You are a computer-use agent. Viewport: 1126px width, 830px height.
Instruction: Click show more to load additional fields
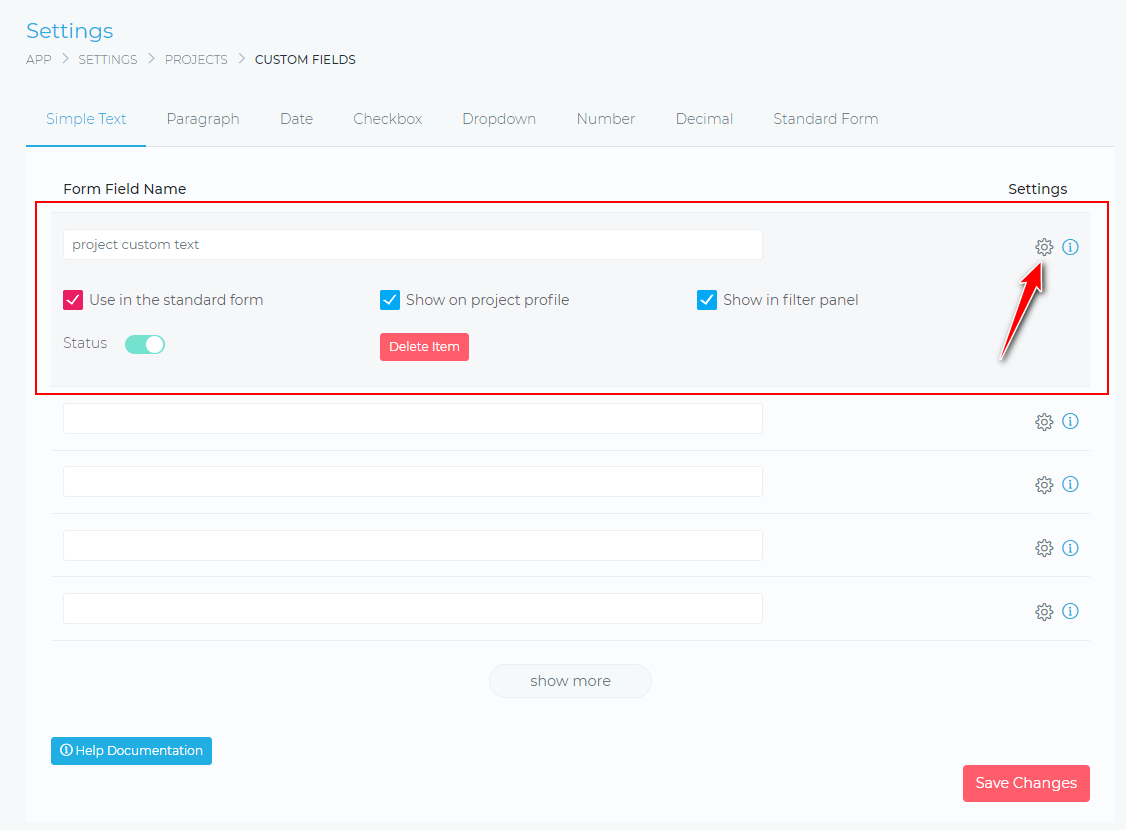click(x=570, y=681)
